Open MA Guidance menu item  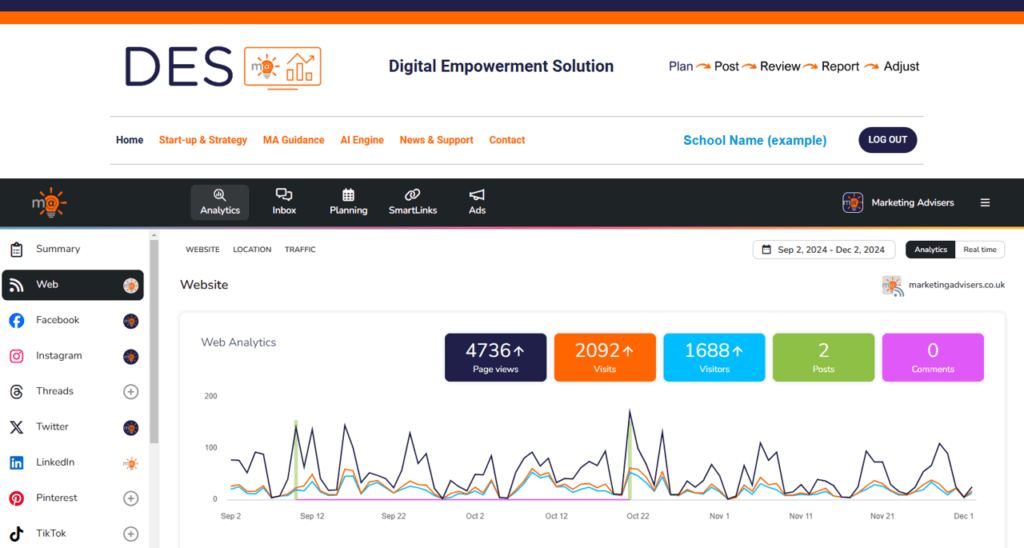click(x=293, y=140)
